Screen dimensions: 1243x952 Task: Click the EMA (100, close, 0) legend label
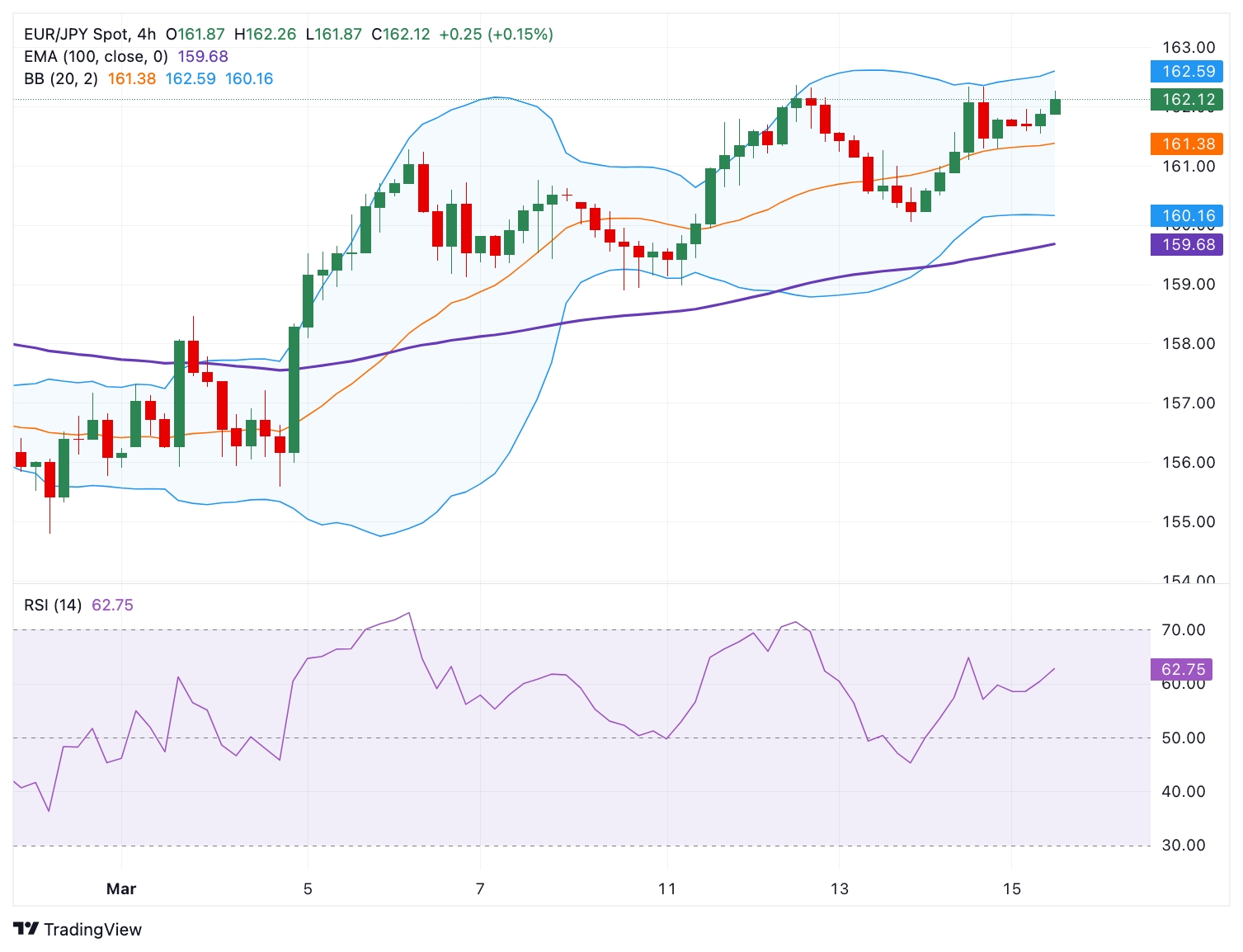pyautogui.click(x=96, y=57)
